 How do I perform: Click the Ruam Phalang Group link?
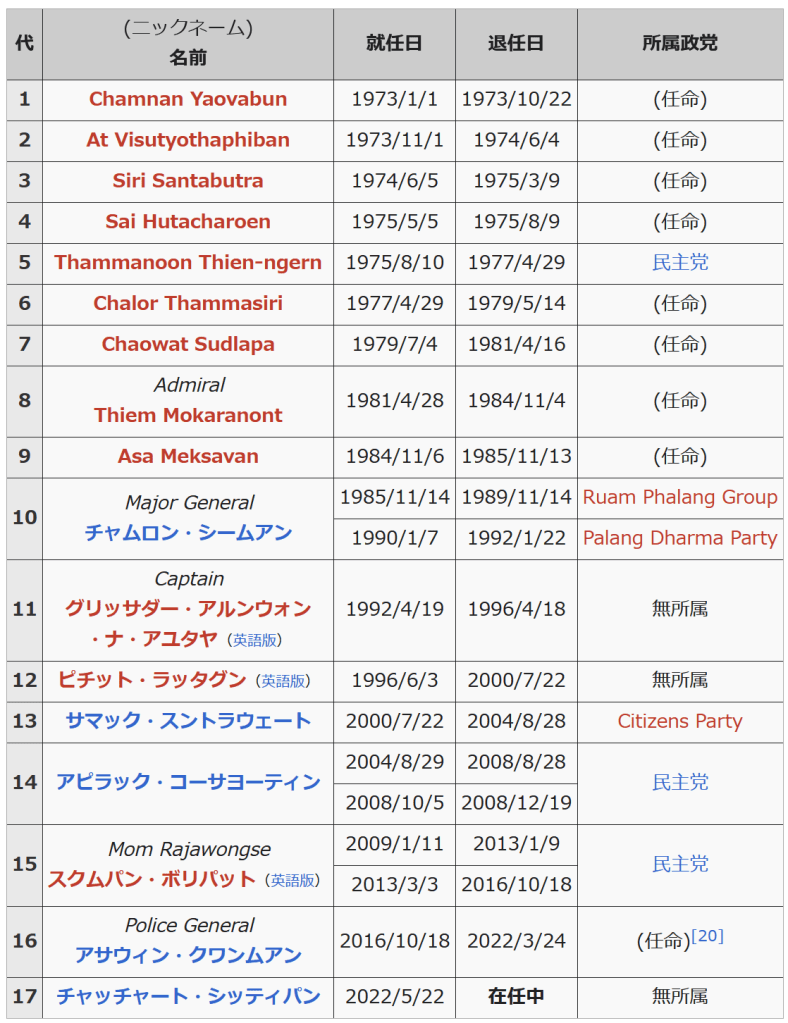(680, 497)
